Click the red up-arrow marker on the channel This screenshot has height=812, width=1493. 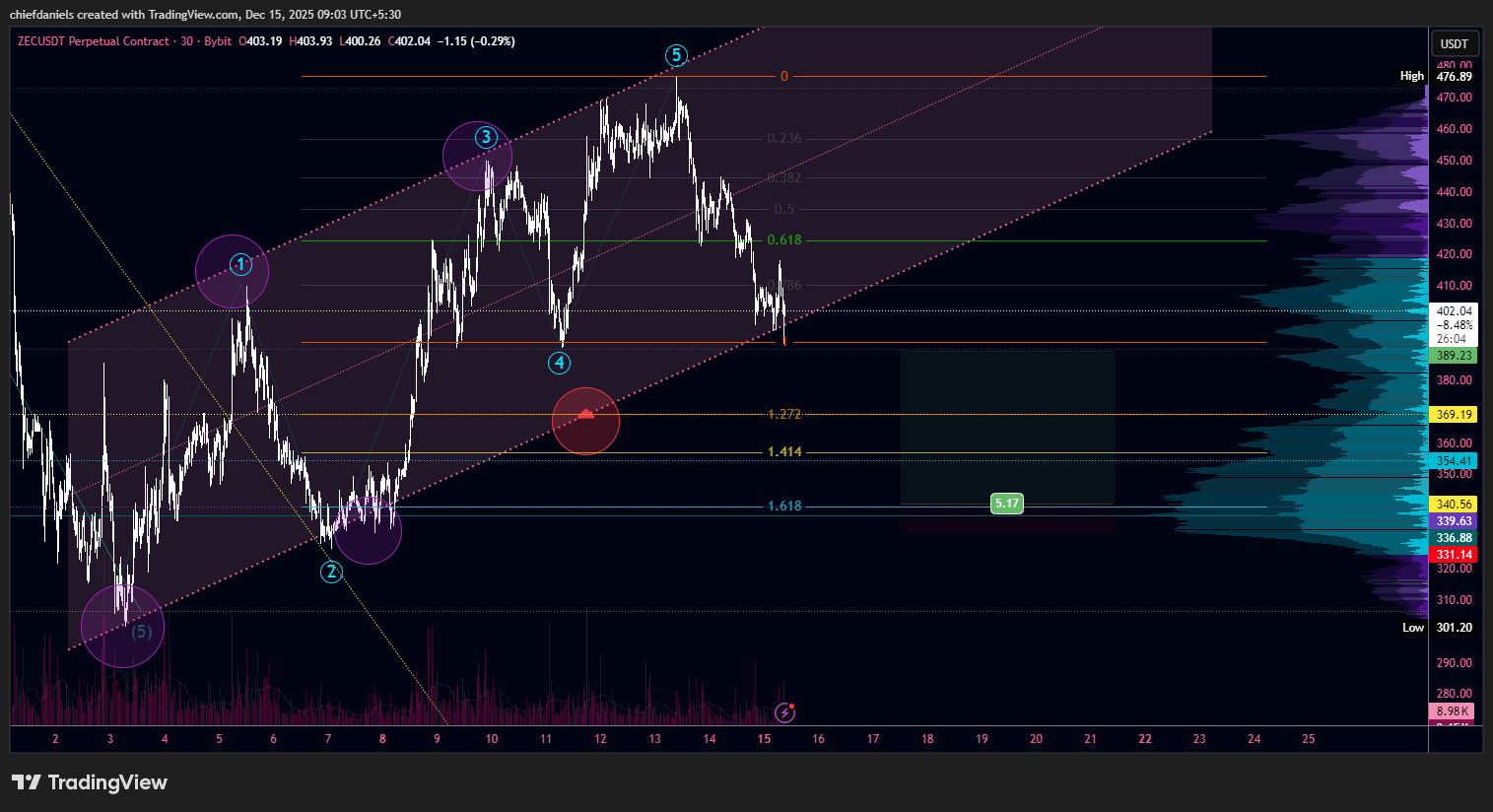586,414
